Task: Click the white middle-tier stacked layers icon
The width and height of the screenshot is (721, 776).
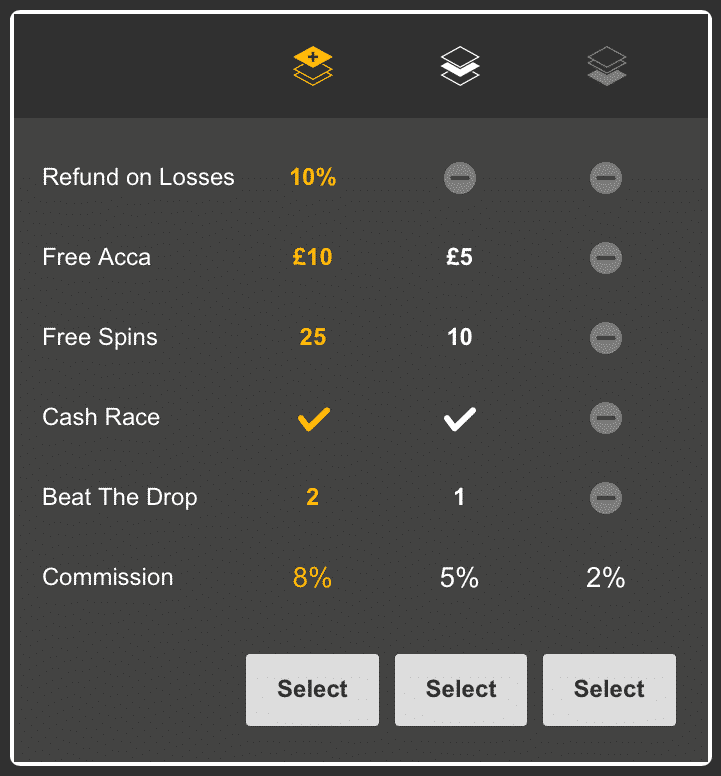Action: 460,66
